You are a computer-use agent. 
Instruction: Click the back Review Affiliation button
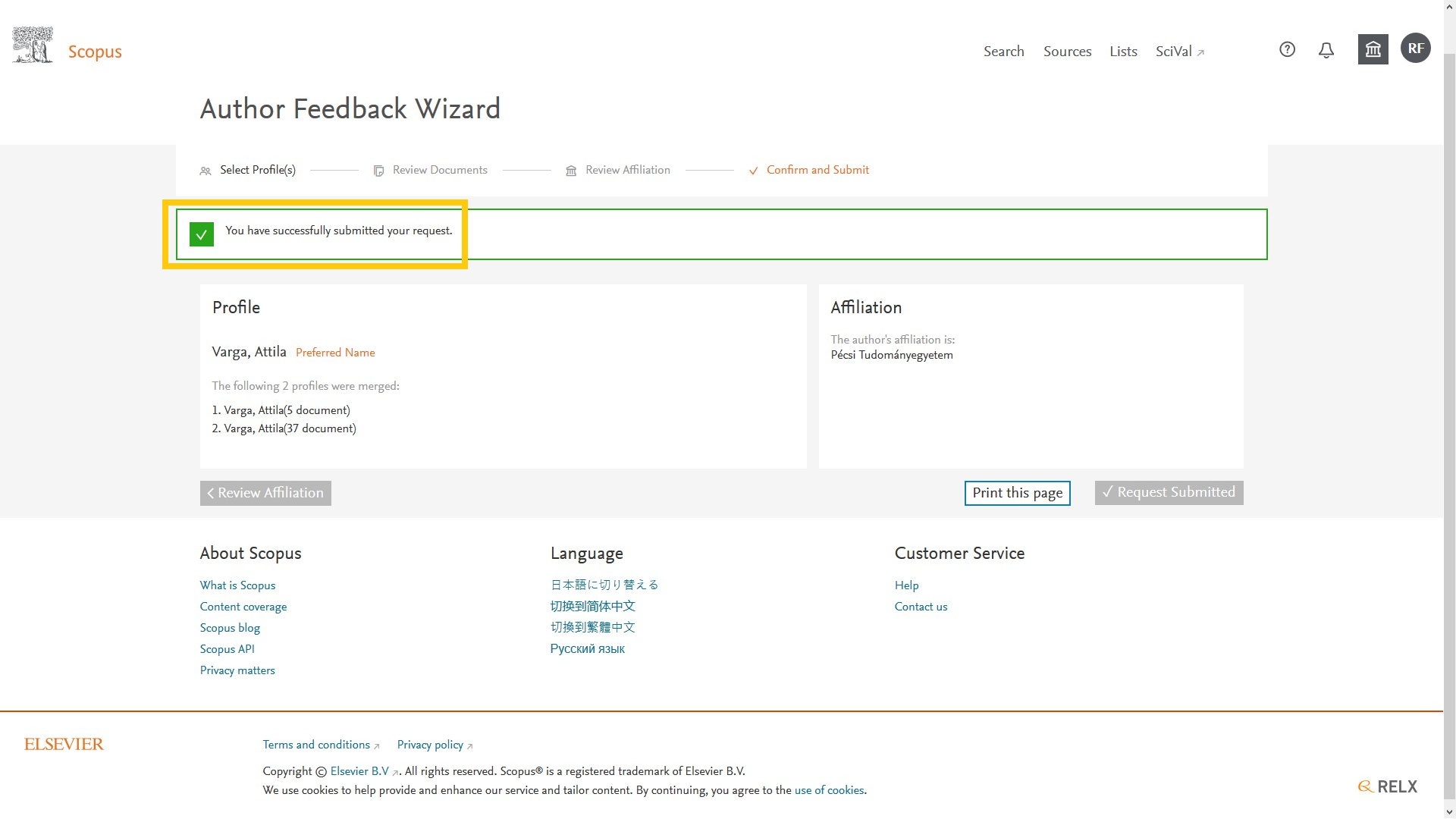[x=265, y=493]
